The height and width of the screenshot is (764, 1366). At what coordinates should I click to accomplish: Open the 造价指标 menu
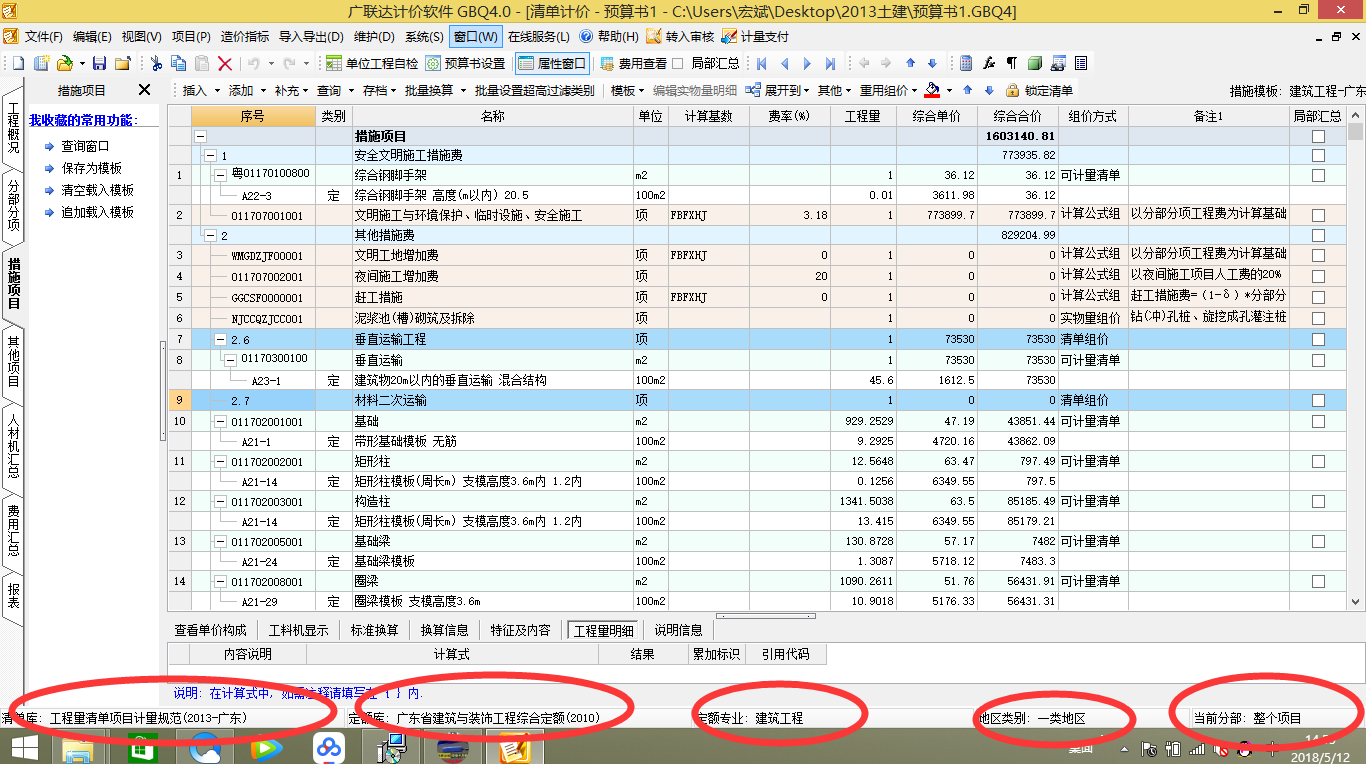pyautogui.click(x=244, y=37)
